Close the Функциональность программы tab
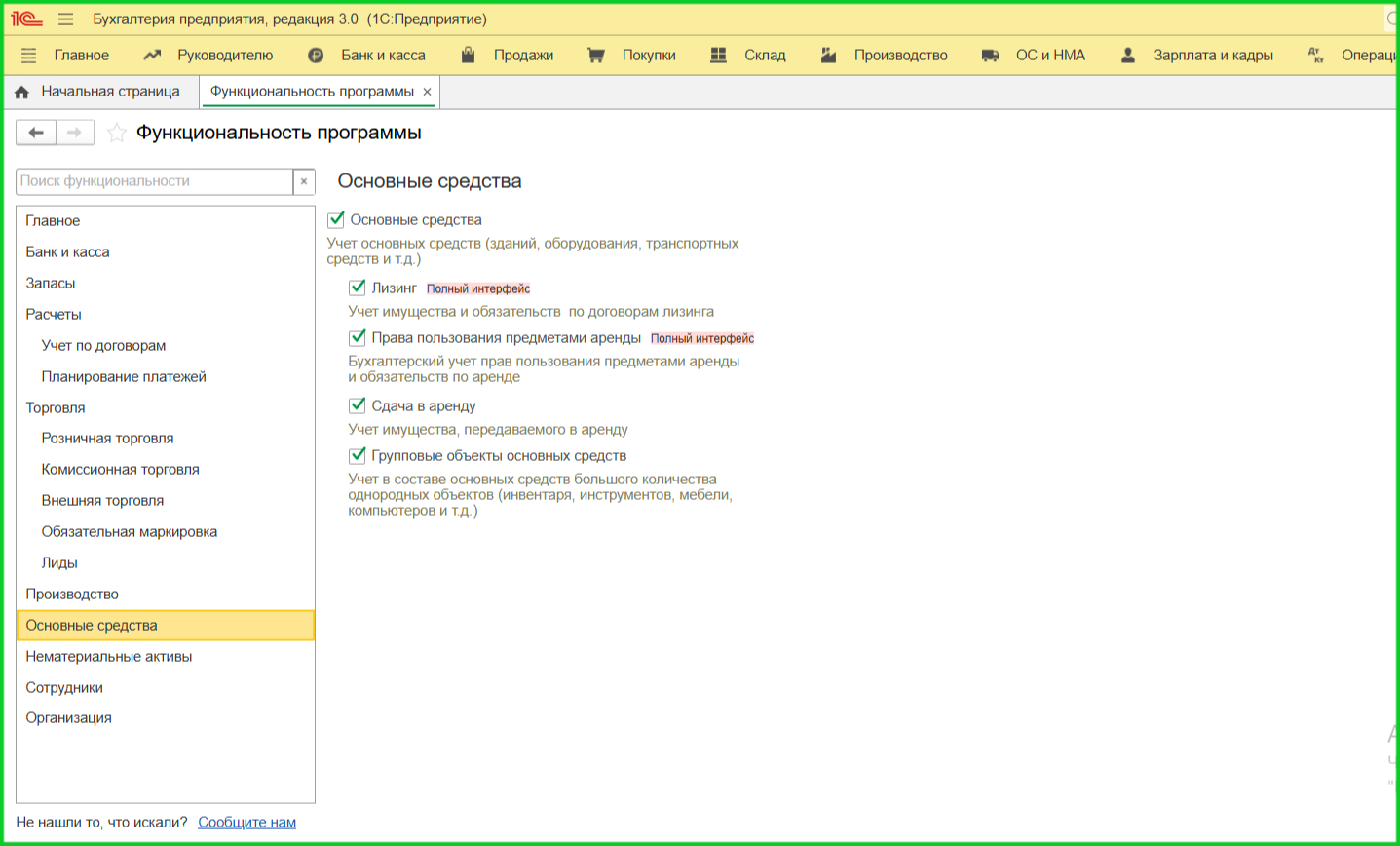 [x=427, y=92]
